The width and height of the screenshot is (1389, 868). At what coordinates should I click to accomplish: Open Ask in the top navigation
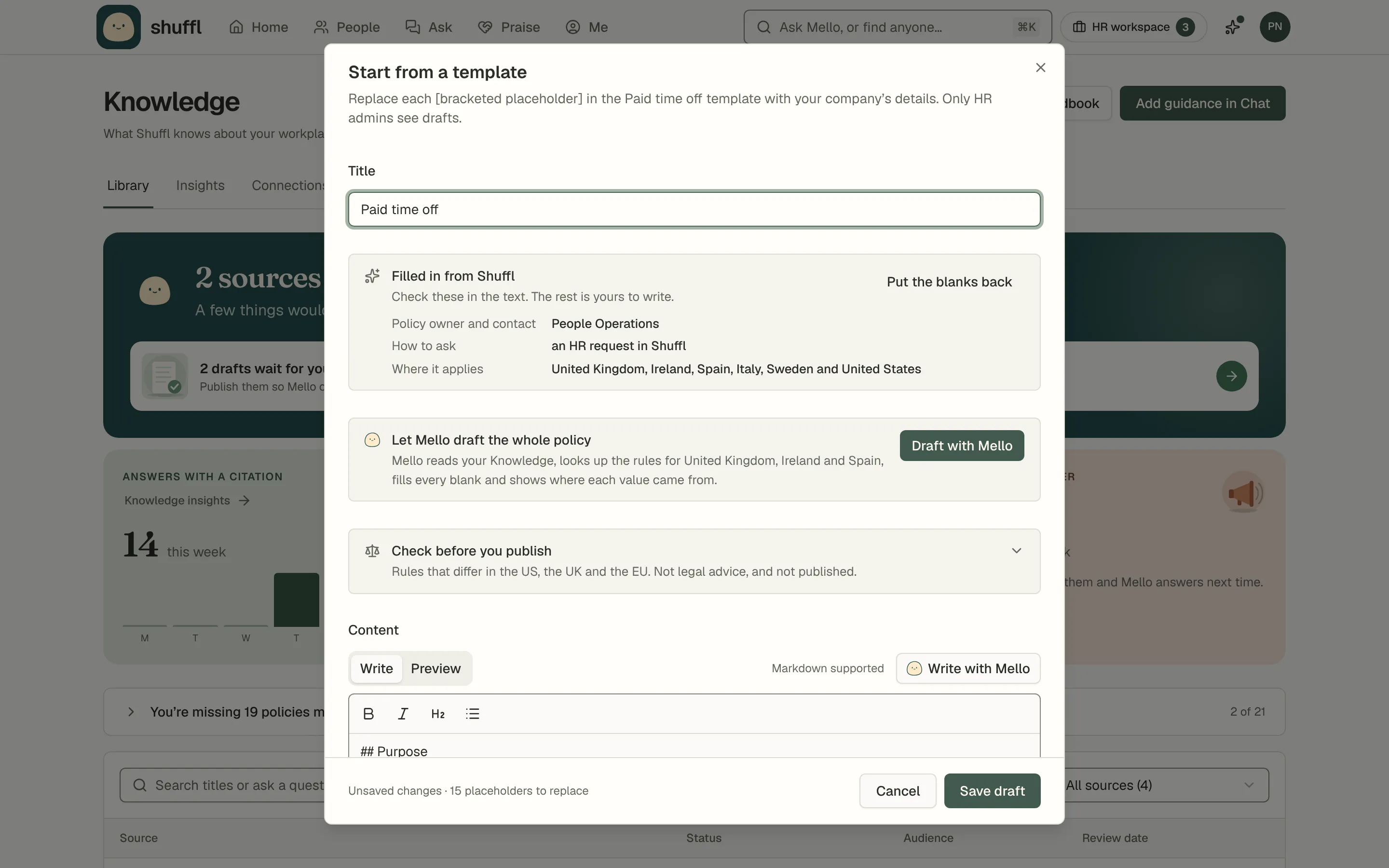429,27
